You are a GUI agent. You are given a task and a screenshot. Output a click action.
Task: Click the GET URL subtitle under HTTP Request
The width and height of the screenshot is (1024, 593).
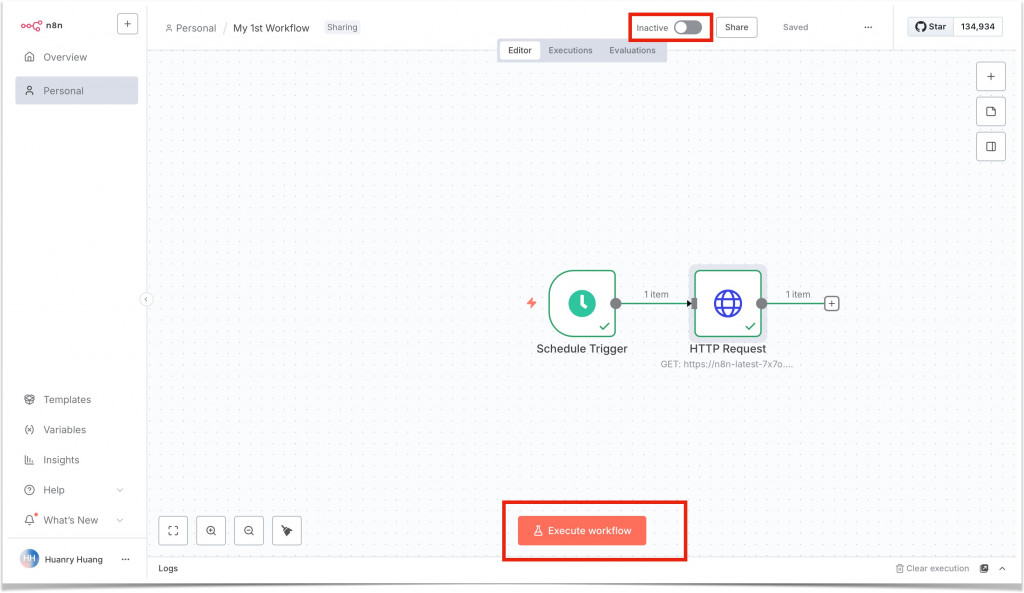point(726,364)
